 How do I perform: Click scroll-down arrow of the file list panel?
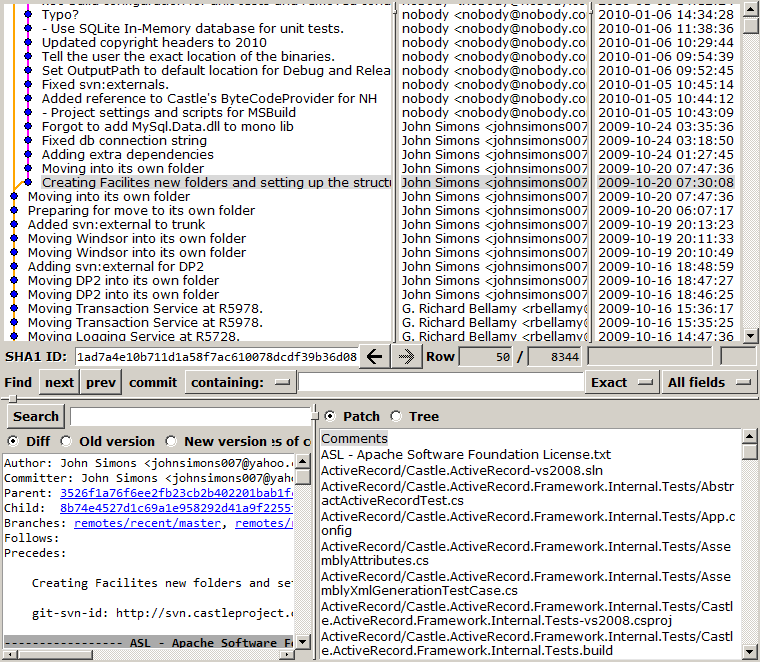749,651
